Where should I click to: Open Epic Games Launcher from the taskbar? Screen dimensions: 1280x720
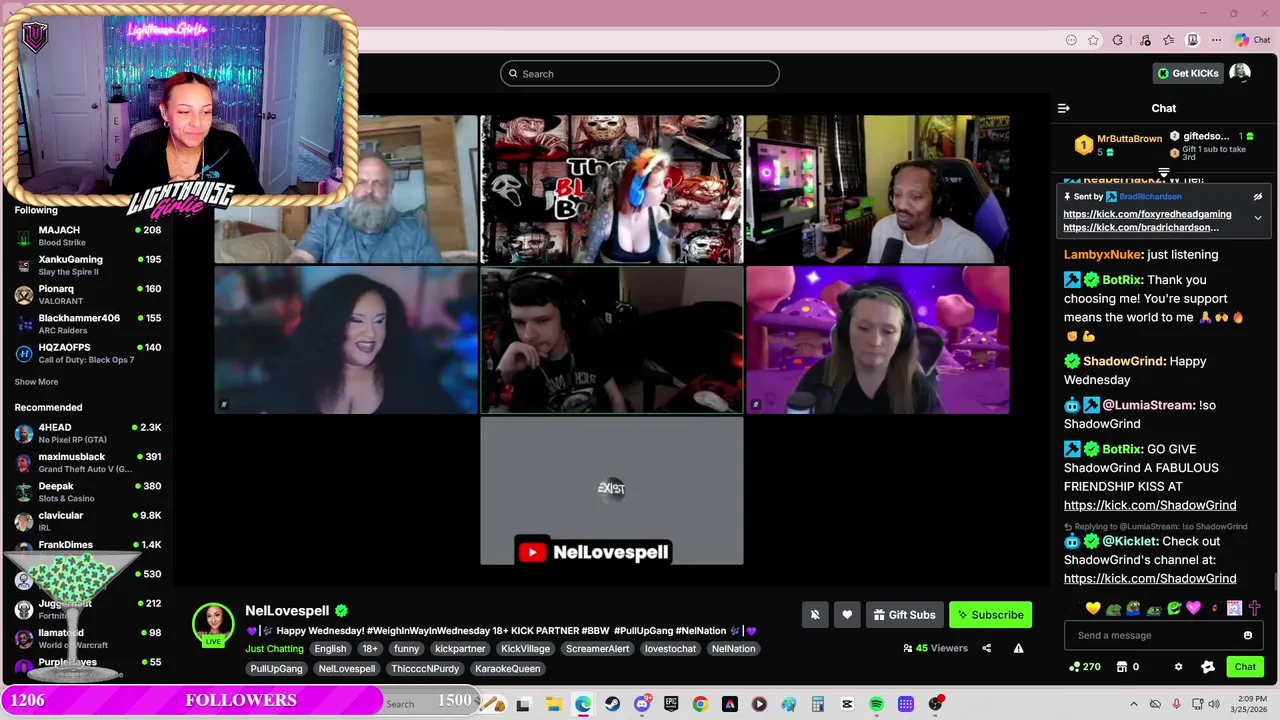[x=671, y=704]
